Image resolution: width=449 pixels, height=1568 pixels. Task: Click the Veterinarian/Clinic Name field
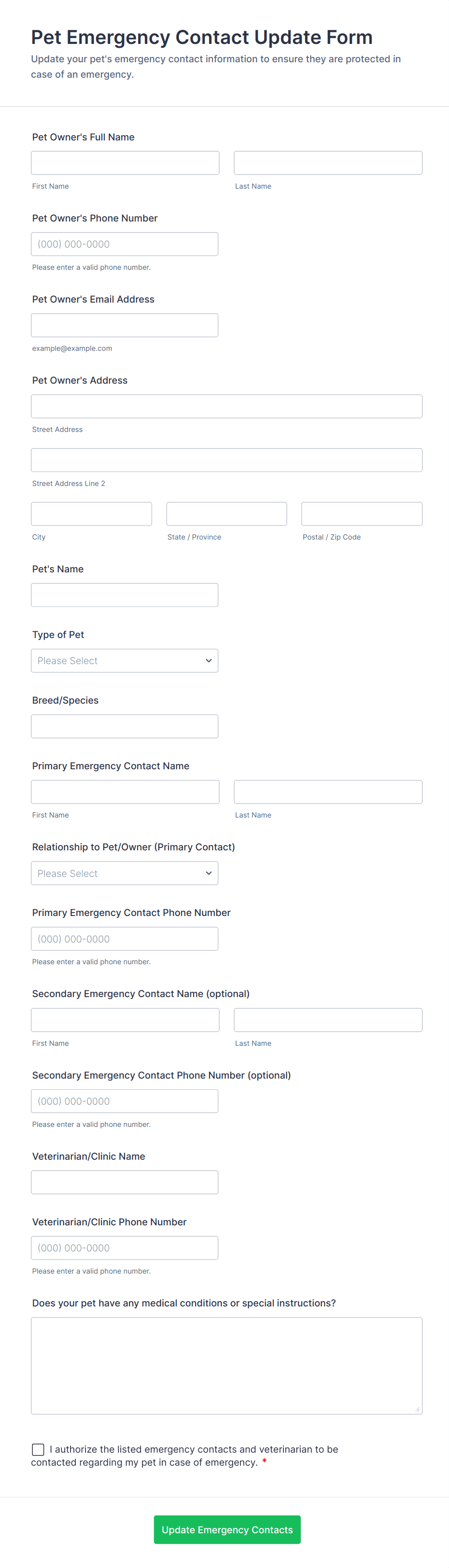tap(124, 1182)
